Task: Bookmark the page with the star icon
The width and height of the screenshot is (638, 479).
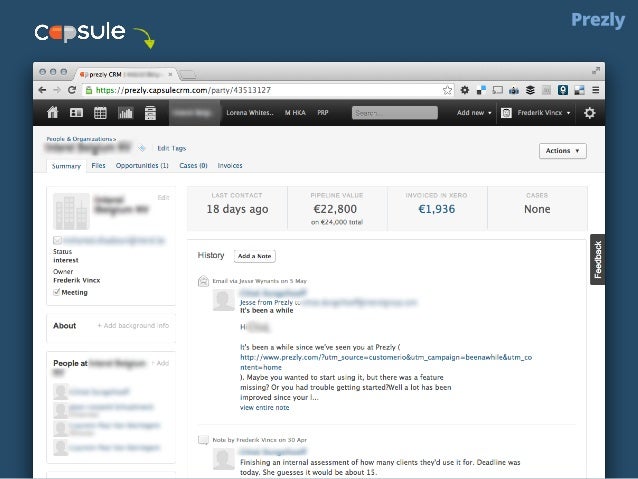Action: [x=447, y=90]
